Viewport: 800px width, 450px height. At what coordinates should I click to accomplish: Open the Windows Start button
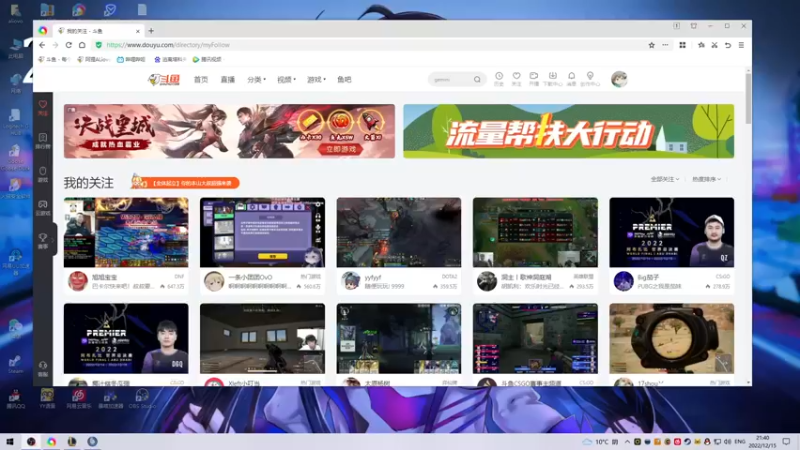[x=10, y=441]
